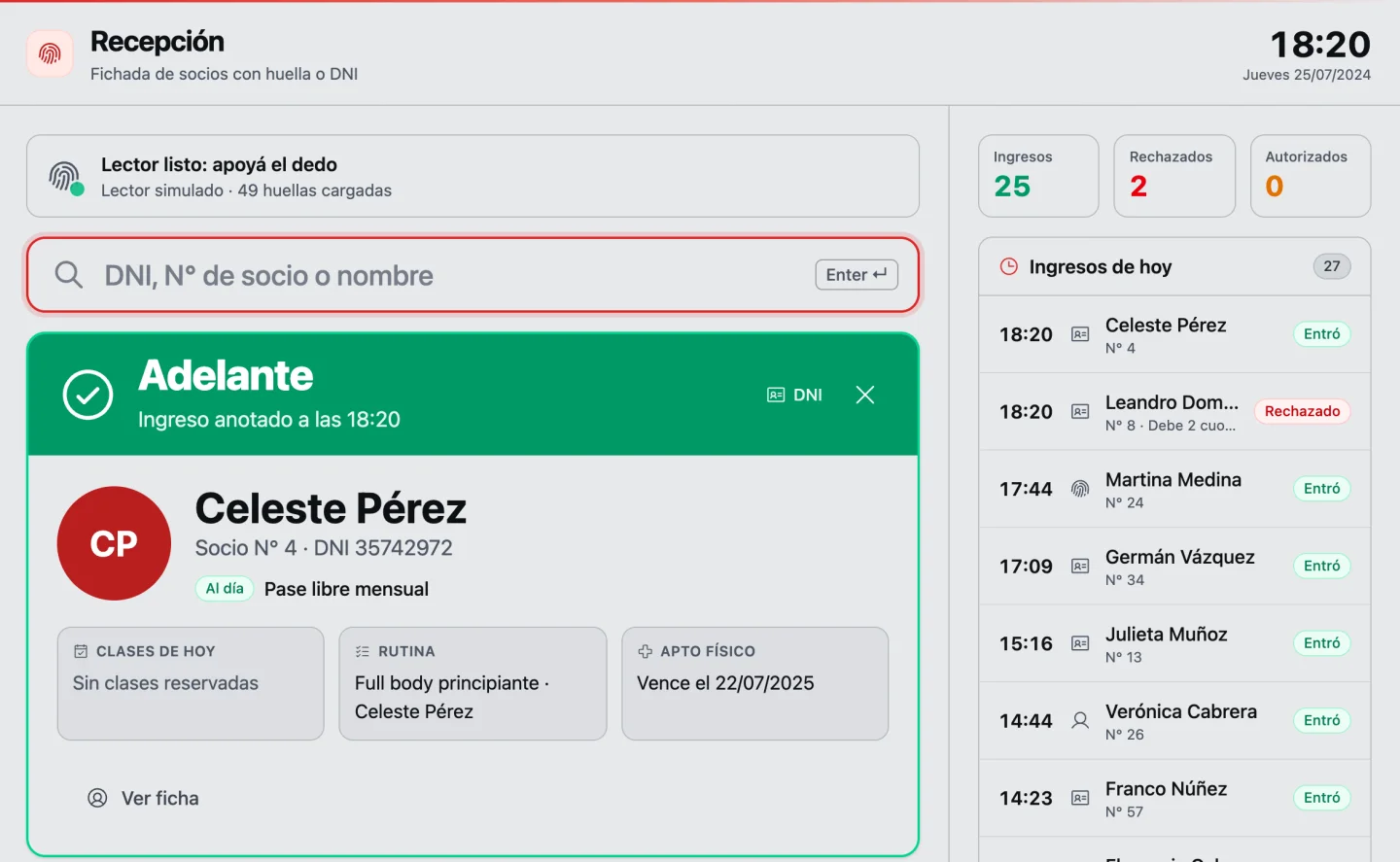1400x862 pixels.
Task: Click the Adelante checkmark circle icon
Action: pos(88,395)
